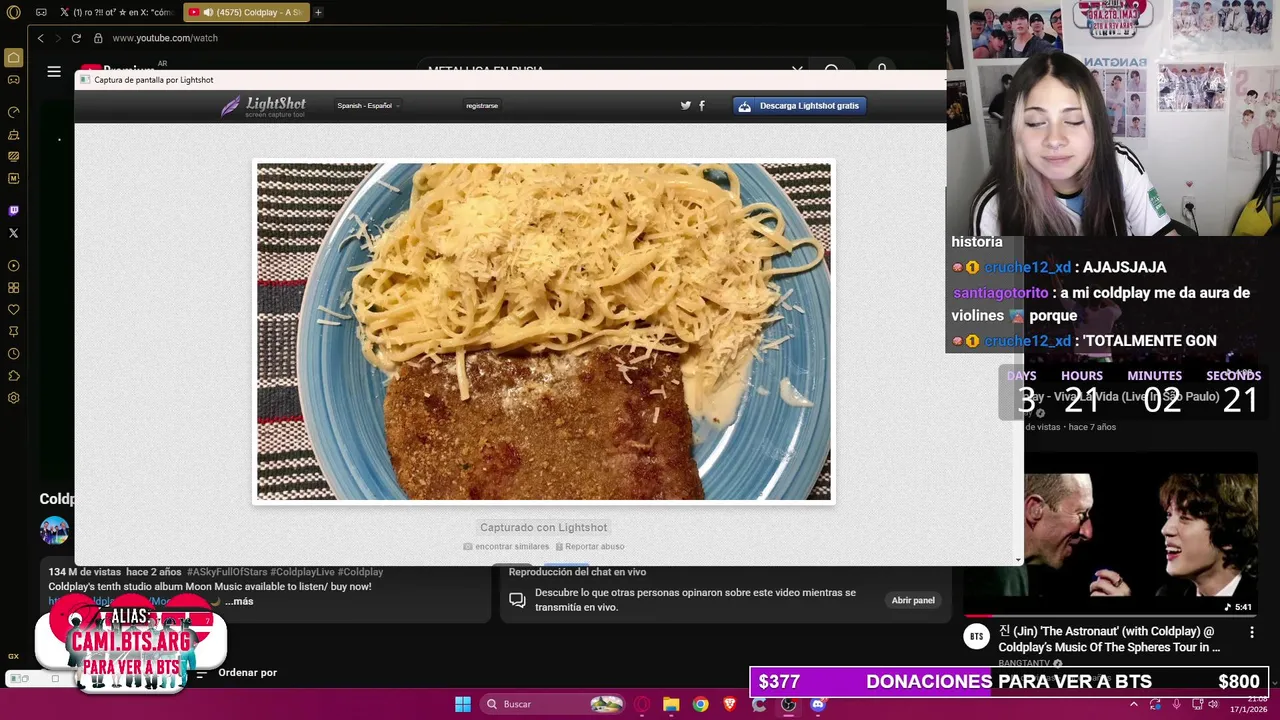Image resolution: width=1280 pixels, height=720 pixels.
Task: Click the LightShot logo
Action: pos(264,106)
